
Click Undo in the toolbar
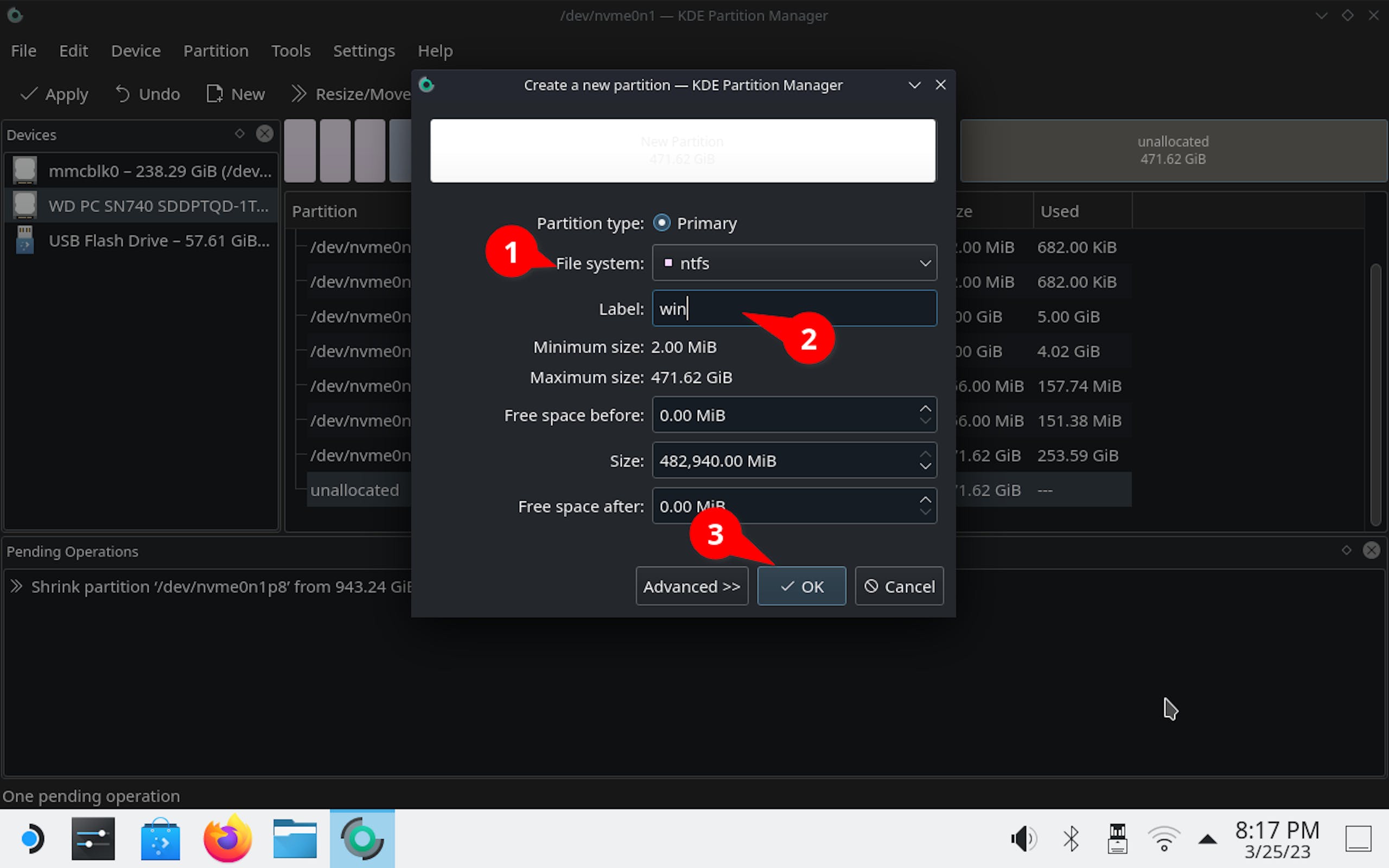pos(147,93)
